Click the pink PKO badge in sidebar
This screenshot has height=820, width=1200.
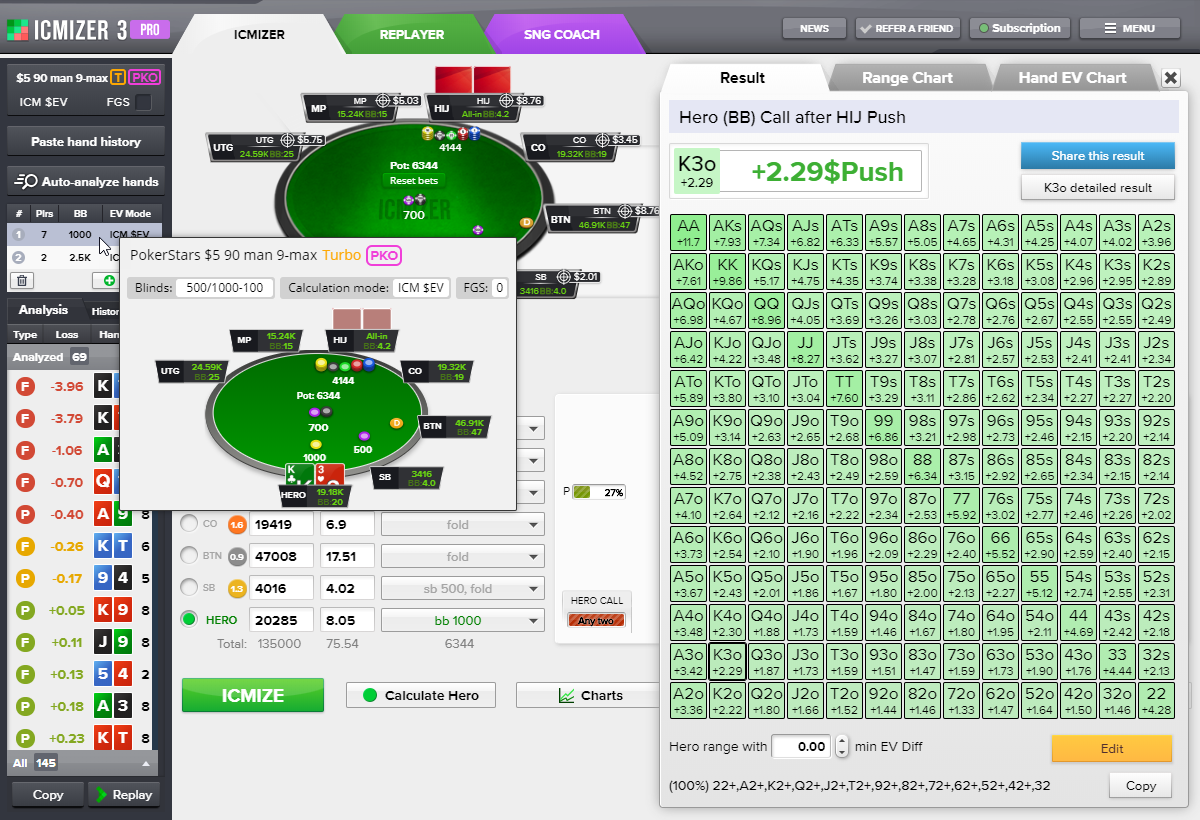(145, 78)
